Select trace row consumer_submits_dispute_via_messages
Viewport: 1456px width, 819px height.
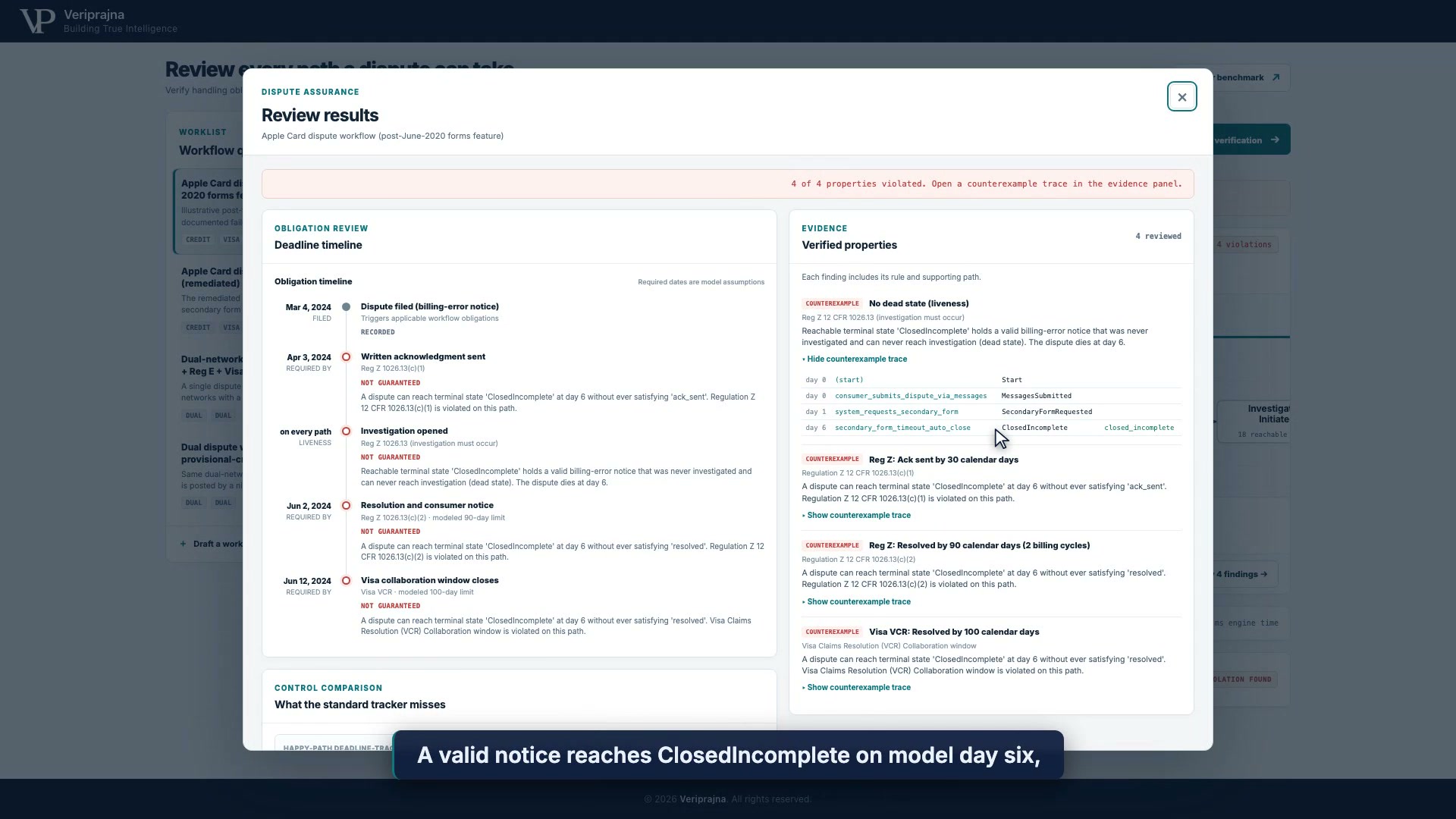(991, 396)
